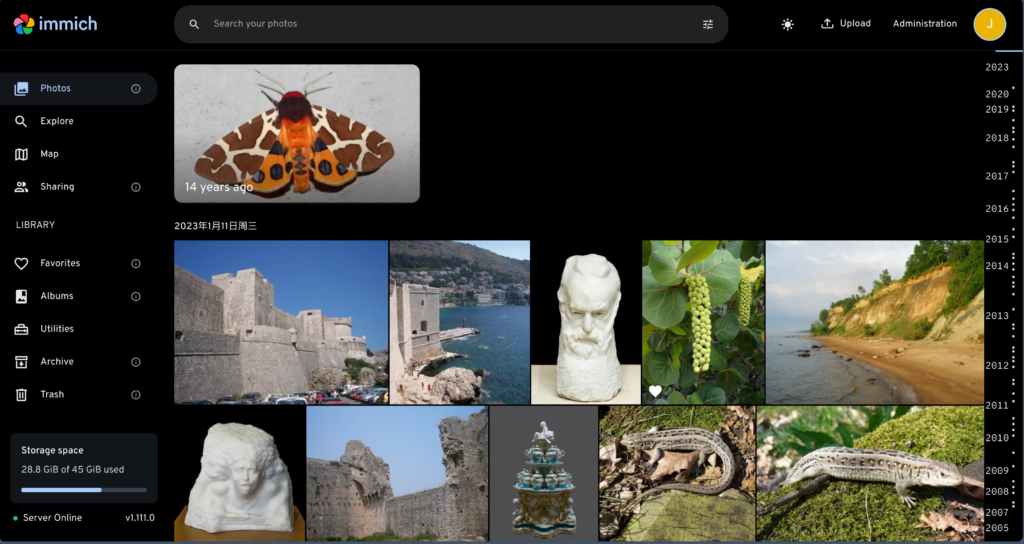The image size is (1024, 544).
Task: Click info icon next to Trash
Action: 136,394
